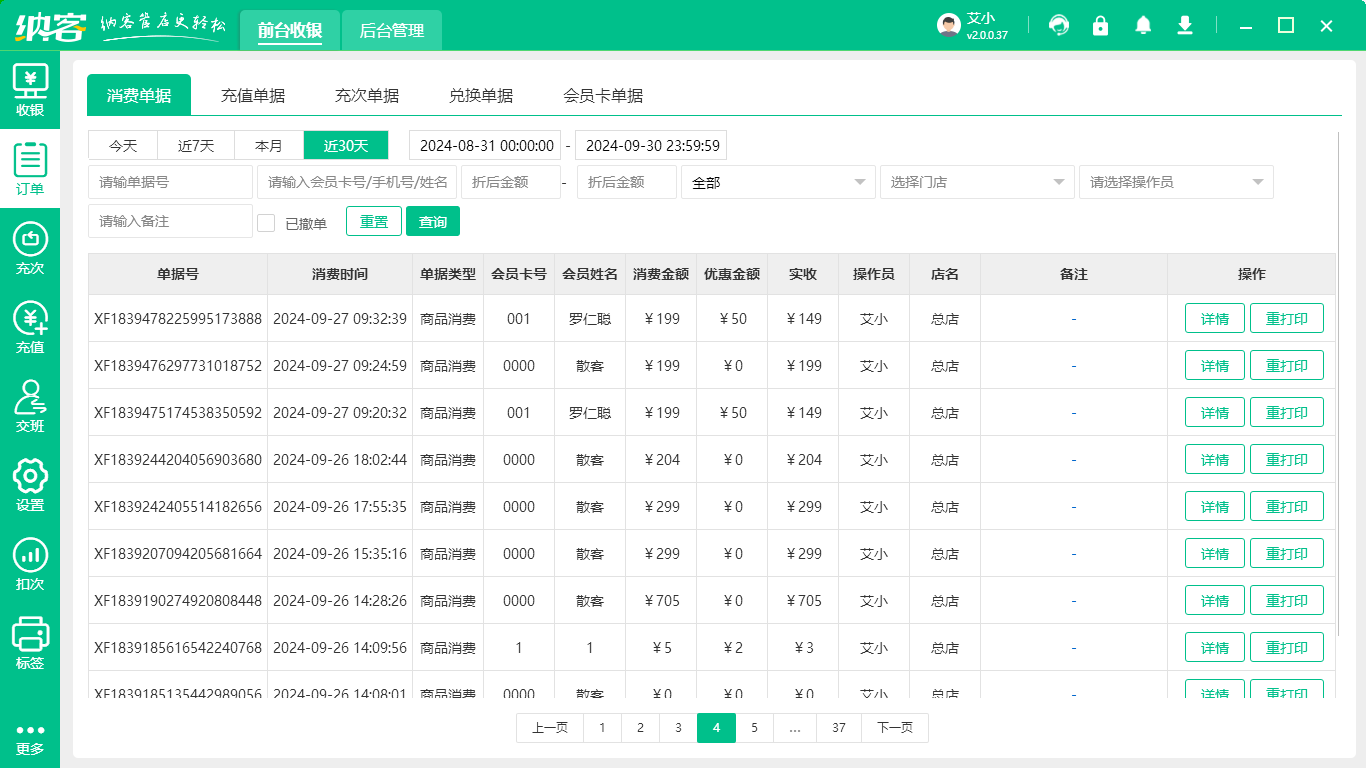This screenshot has height=768, width=1366.
Task: Open 设置 settings from the sidebar
Action: click(30, 488)
